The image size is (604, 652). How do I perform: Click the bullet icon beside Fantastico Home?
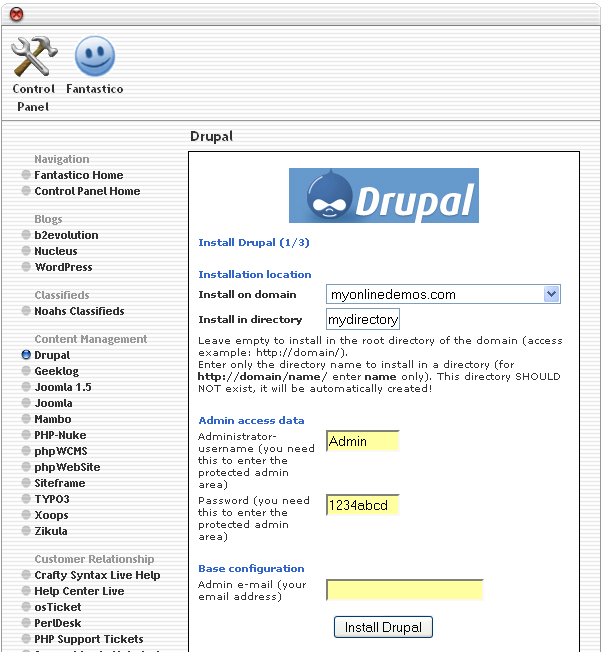point(26,175)
